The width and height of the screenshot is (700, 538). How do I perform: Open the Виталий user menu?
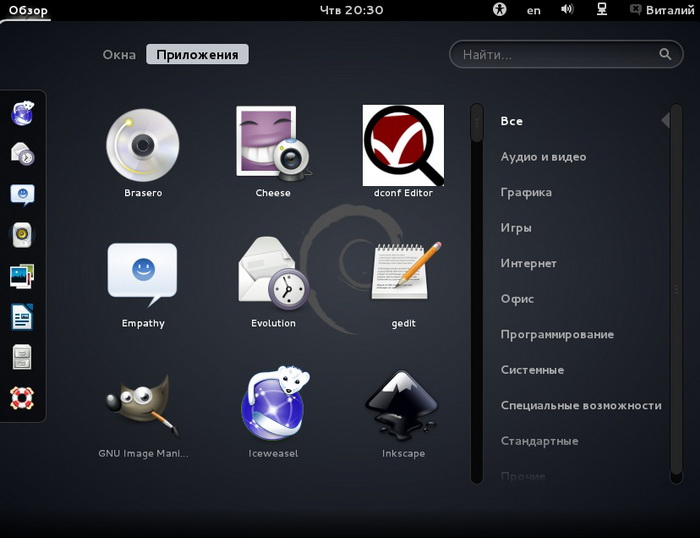[662, 10]
